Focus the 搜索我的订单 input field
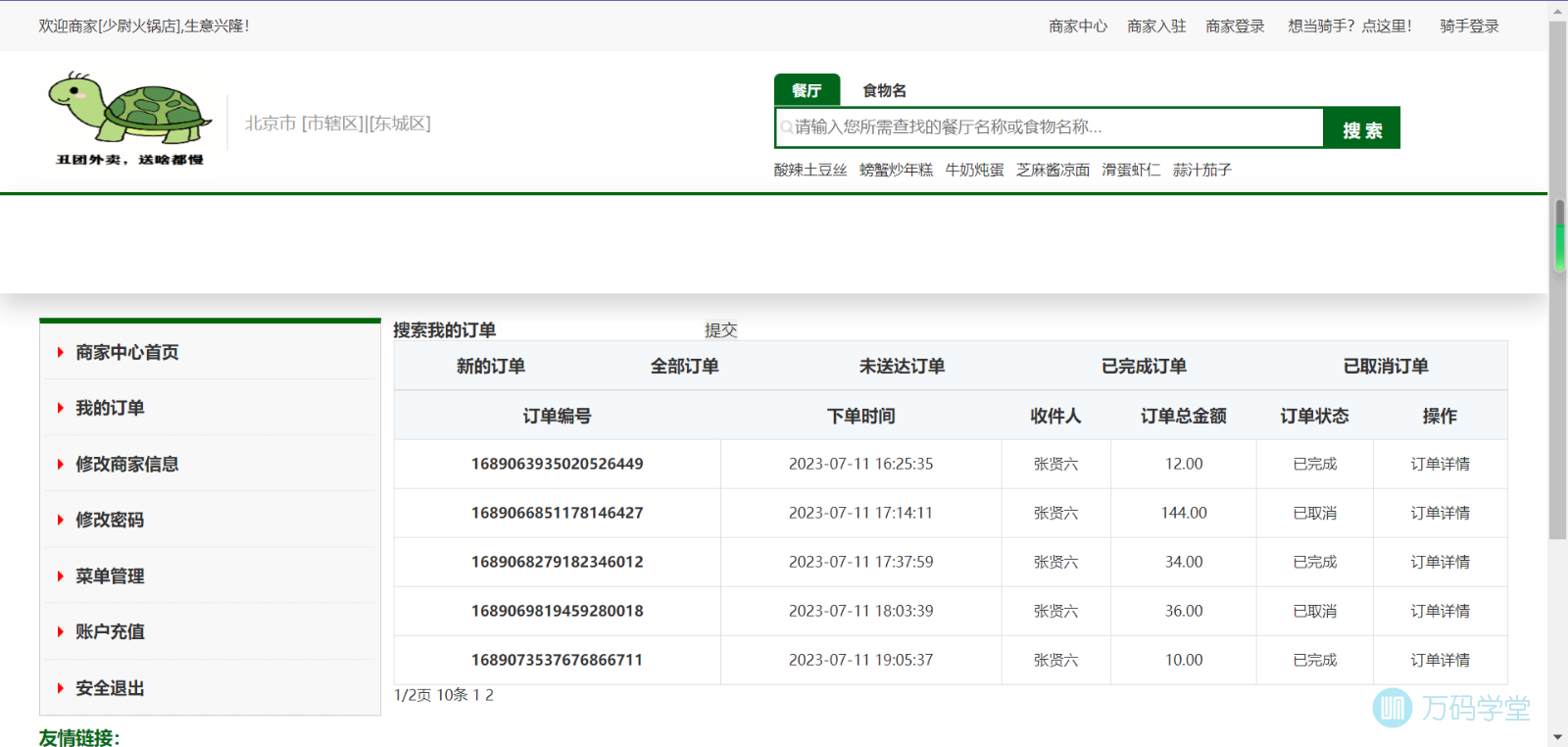 599,330
